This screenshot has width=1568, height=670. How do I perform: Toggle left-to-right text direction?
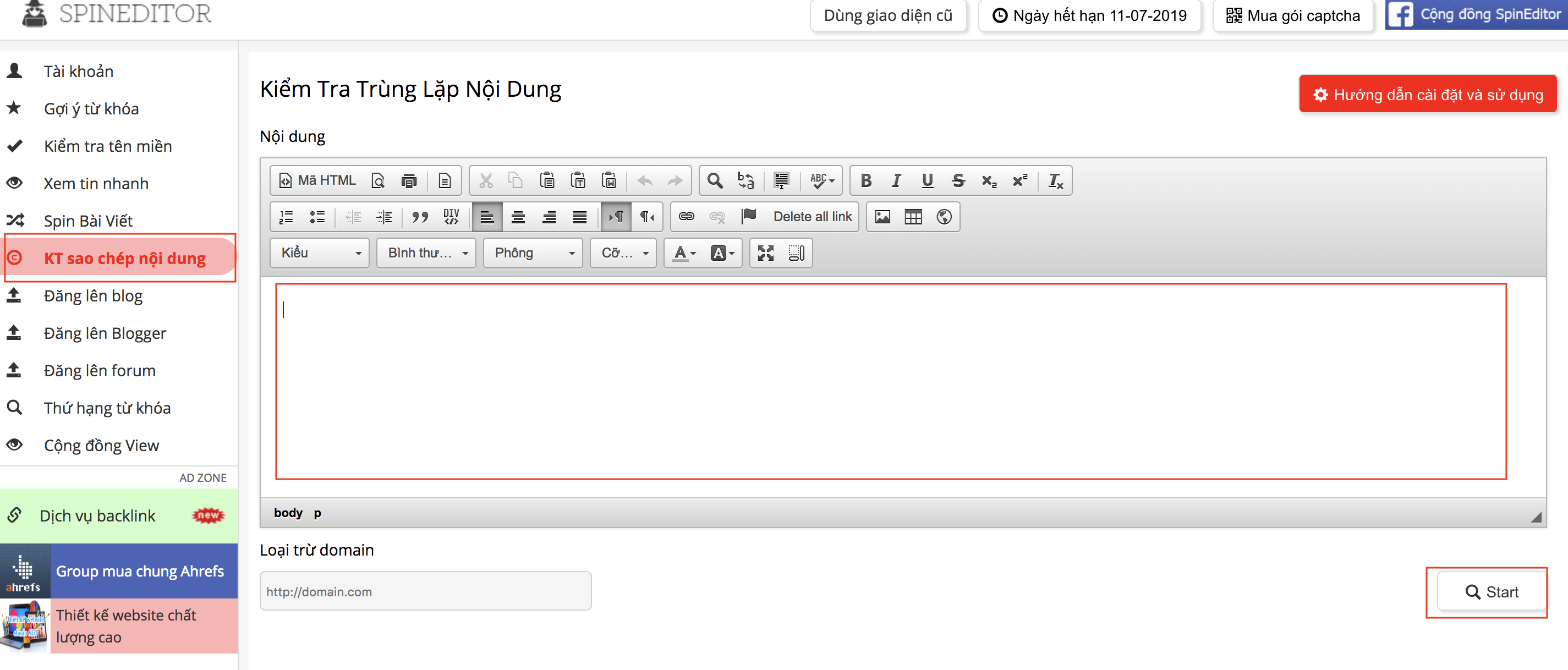pyautogui.click(x=616, y=217)
